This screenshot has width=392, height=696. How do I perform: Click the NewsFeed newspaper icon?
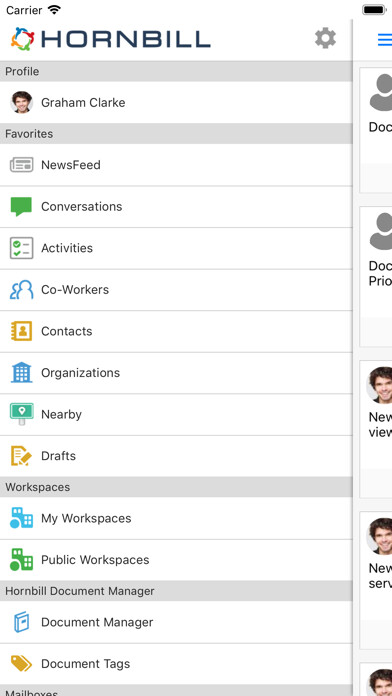tap(21, 165)
